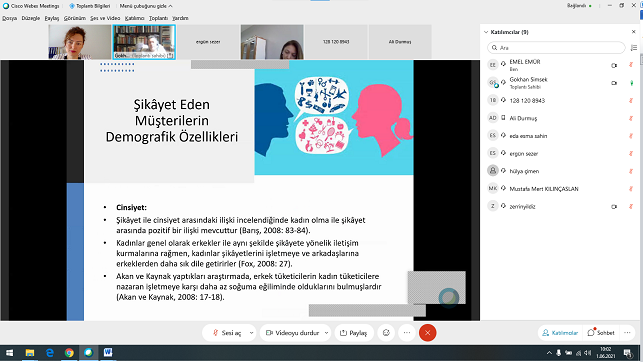Click muted mic icon in zerrinyildiz row
Screen dimensions: 643x362
pos(631,206)
